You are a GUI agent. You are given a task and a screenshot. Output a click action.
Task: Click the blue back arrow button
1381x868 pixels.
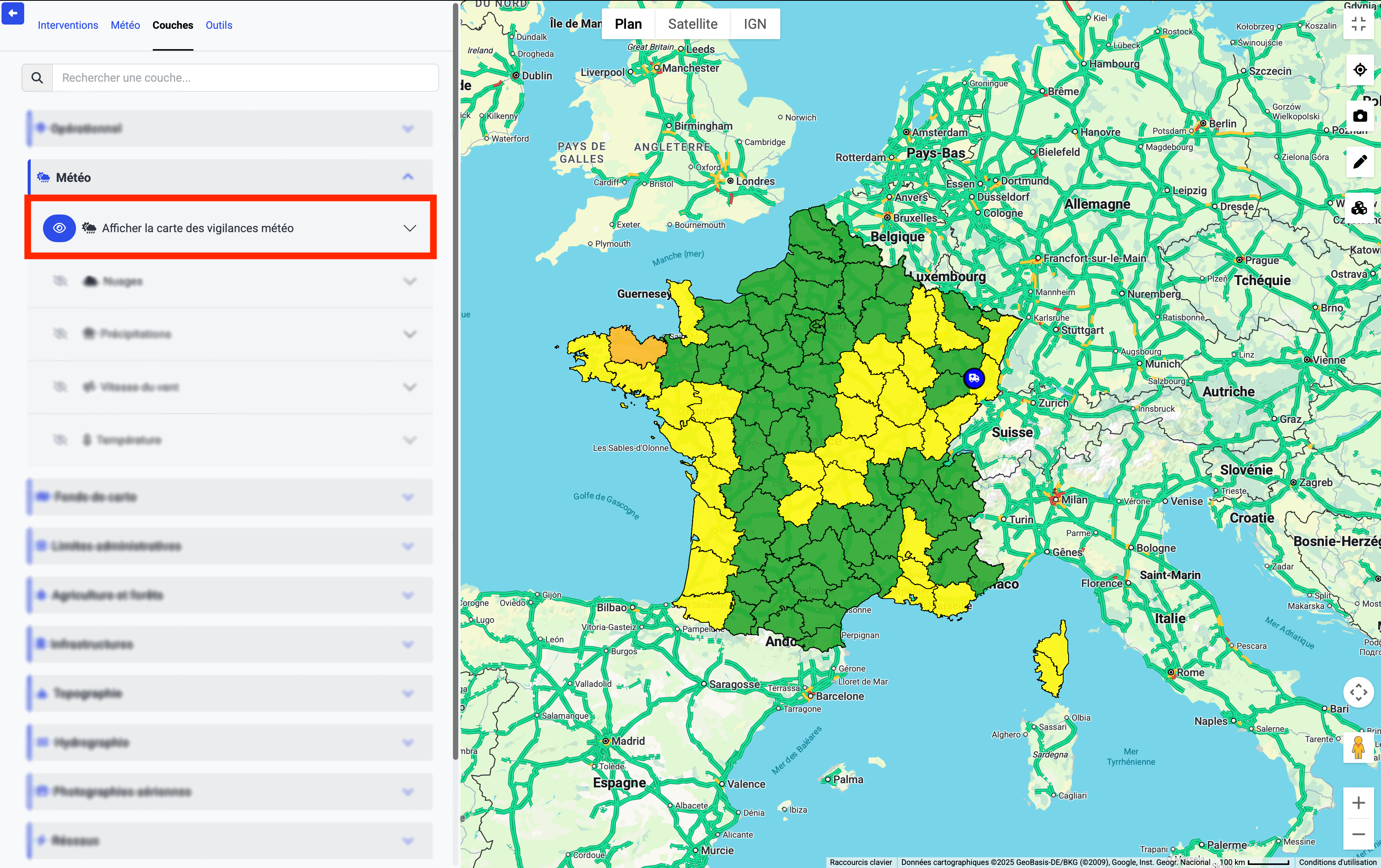click(x=13, y=13)
